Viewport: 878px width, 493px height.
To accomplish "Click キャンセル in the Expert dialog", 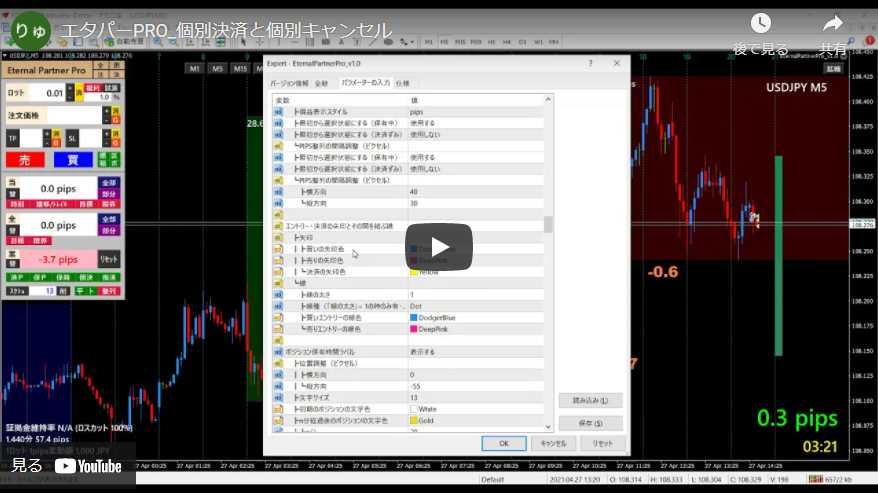I will (x=553, y=443).
